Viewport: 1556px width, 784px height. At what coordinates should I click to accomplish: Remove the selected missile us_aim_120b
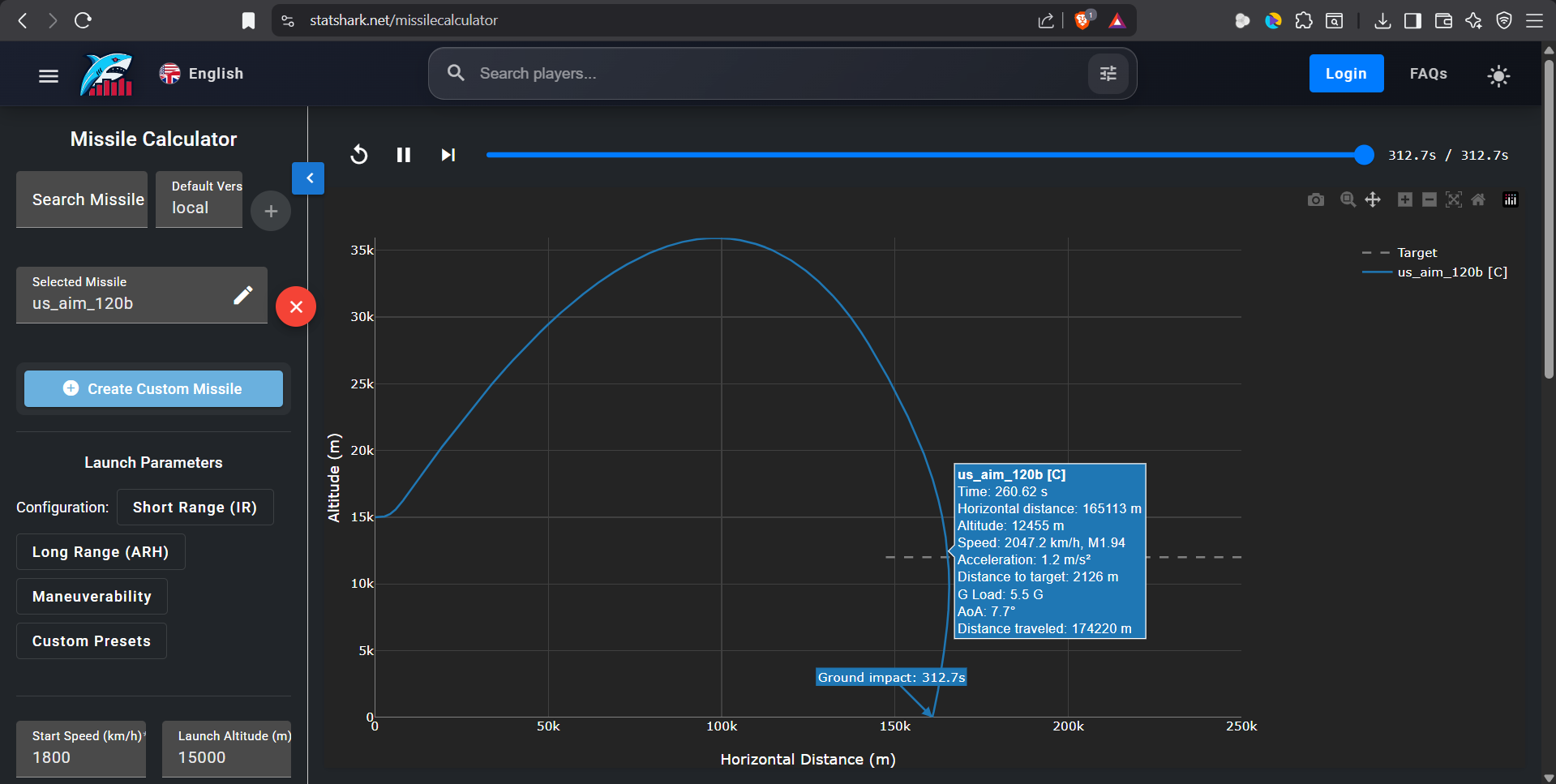point(296,306)
